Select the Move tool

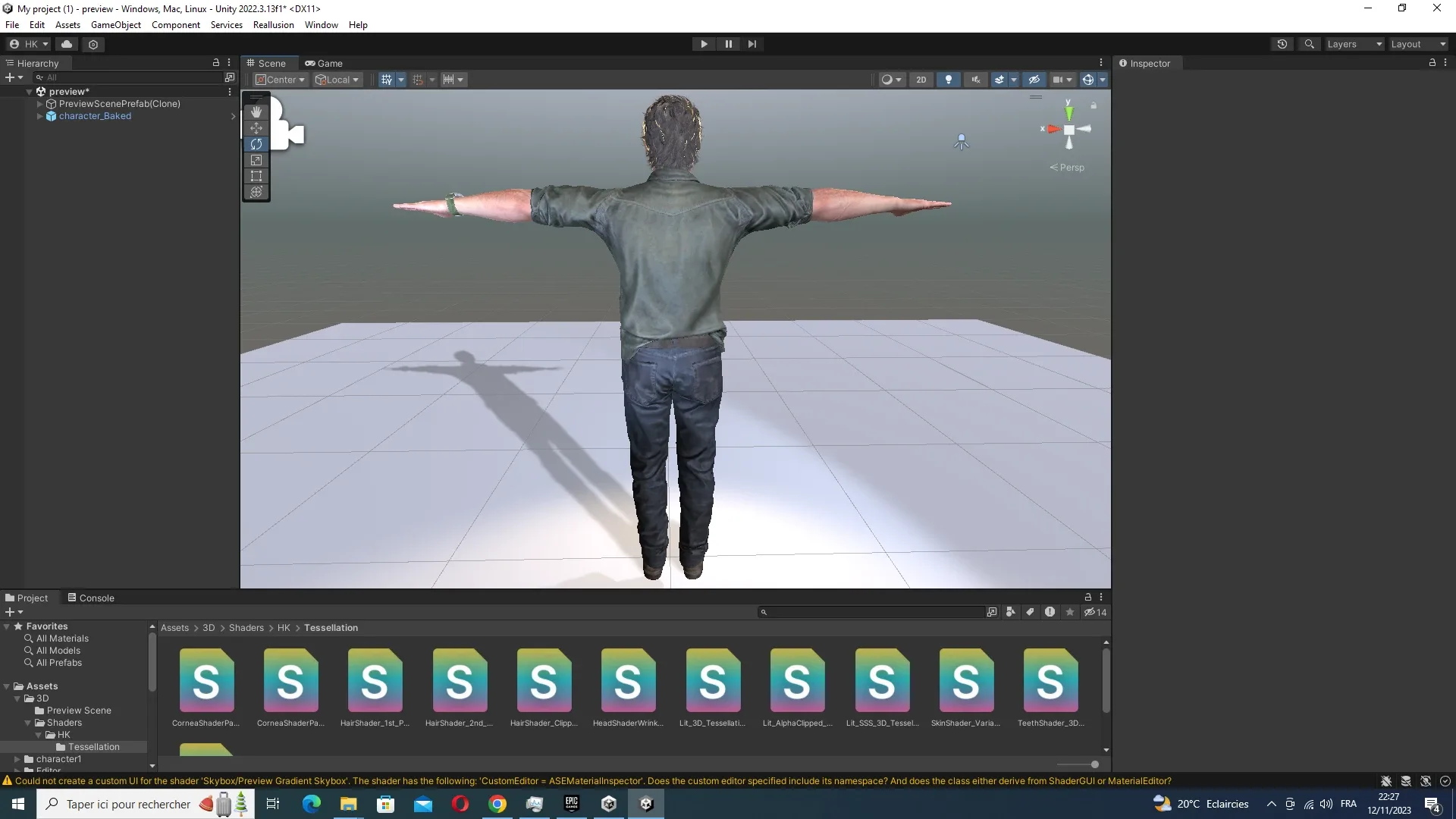pos(256,128)
